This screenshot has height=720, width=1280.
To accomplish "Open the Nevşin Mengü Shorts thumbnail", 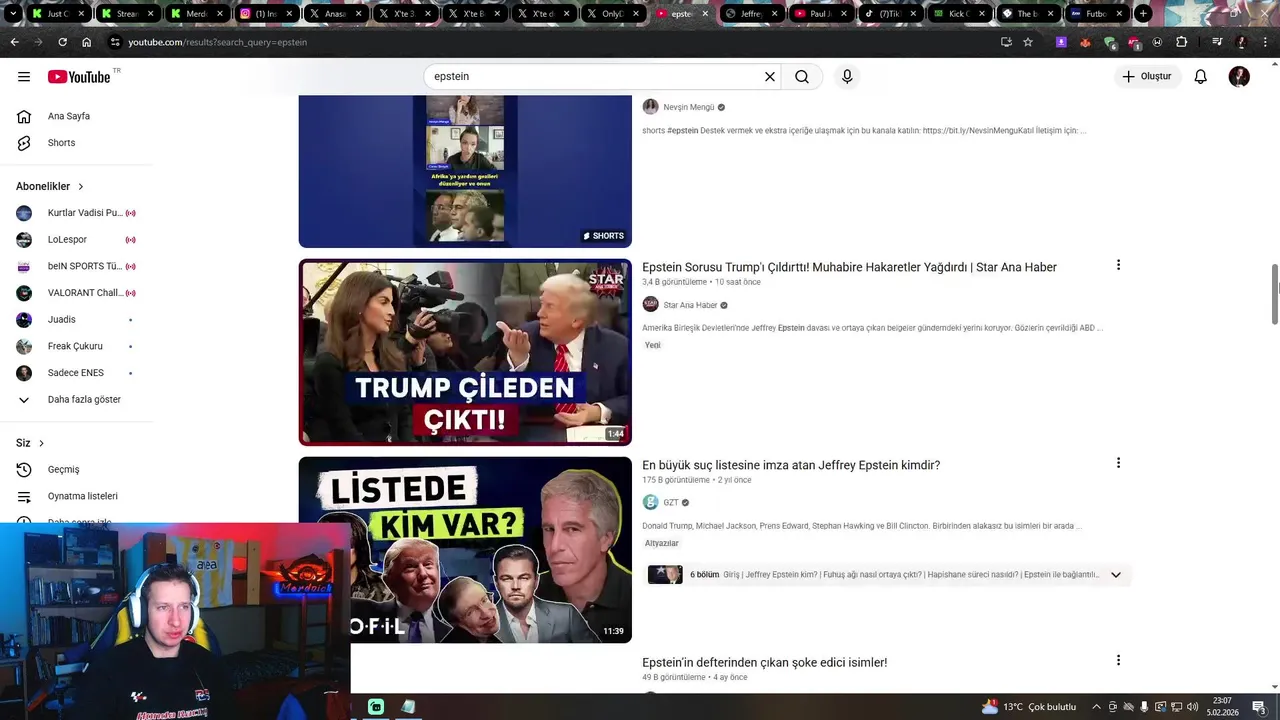I will click(x=465, y=171).
